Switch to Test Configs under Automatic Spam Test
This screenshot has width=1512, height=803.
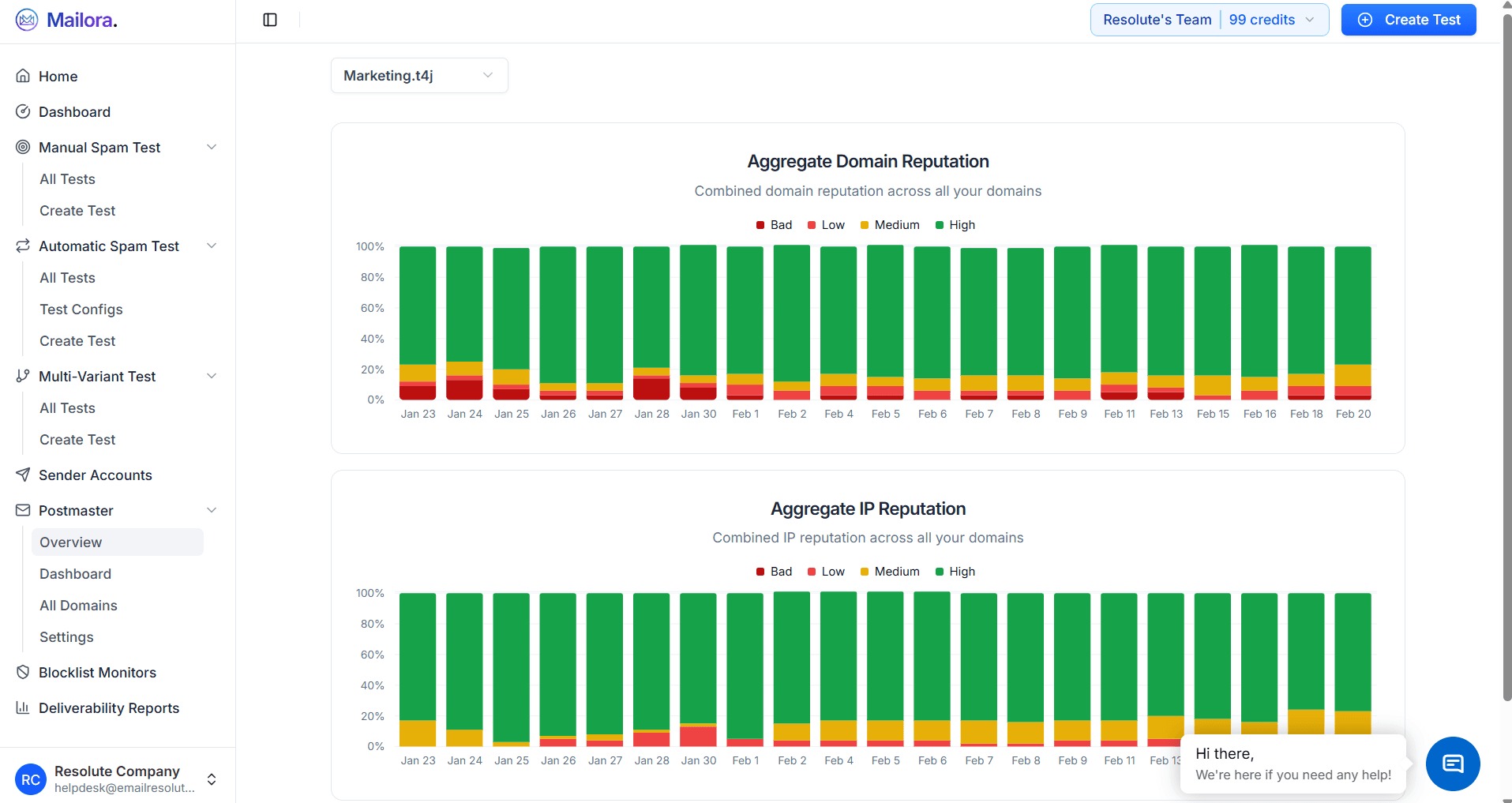pos(81,309)
